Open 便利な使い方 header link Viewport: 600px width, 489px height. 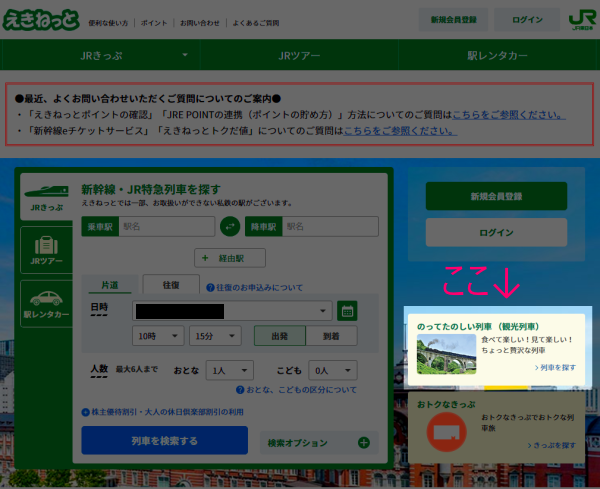point(108,23)
